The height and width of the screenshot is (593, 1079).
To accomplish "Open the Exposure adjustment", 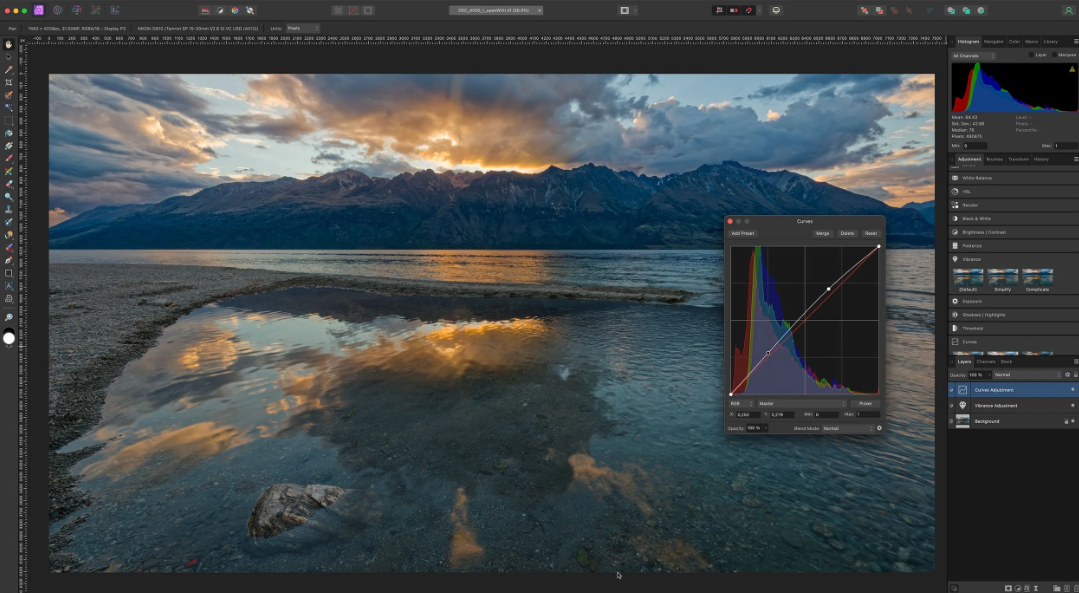I will (990, 300).
